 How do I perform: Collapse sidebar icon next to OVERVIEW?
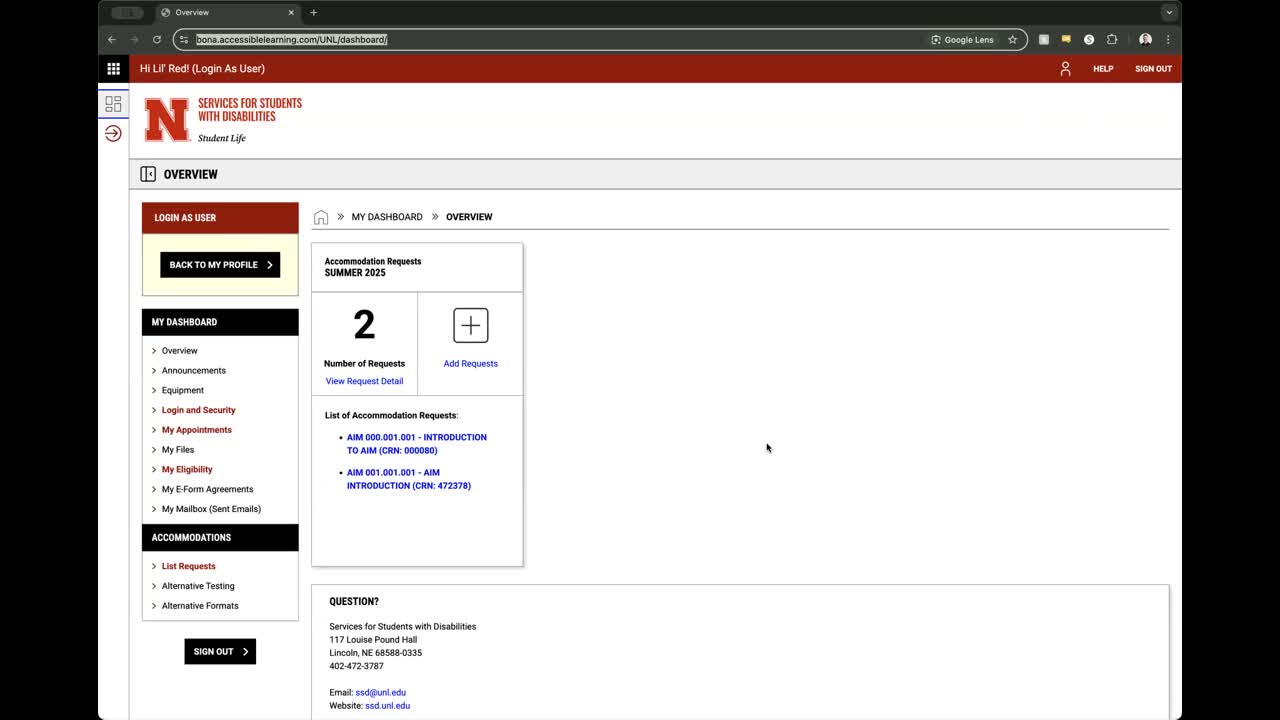(148, 174)
